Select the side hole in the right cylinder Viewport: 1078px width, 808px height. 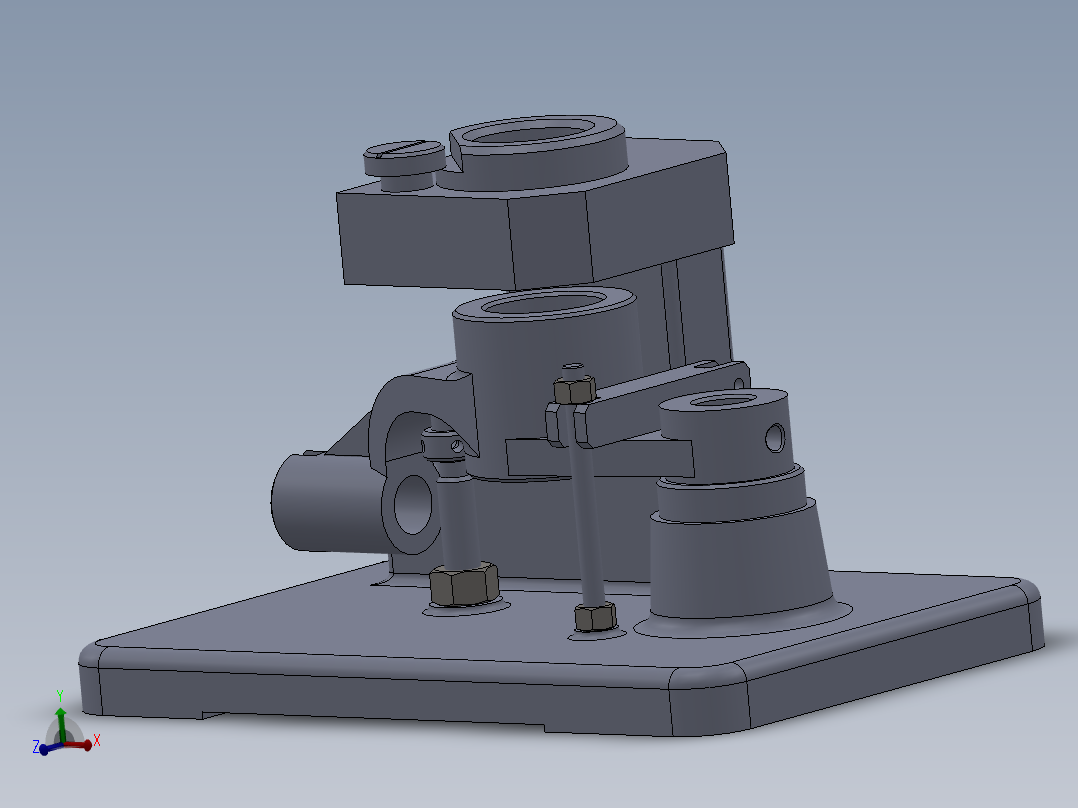click(775, 437)
